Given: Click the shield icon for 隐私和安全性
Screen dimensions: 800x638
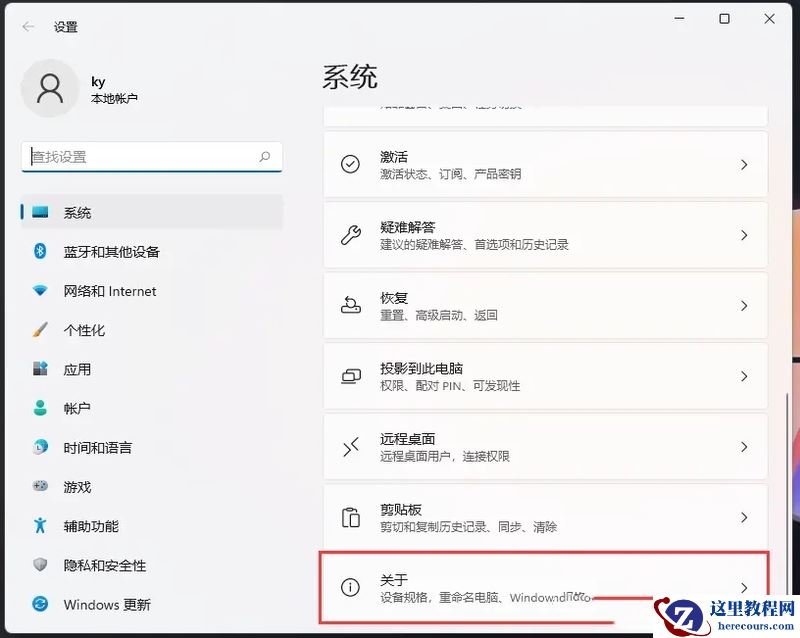Looking at the screenshot, I should (38, 565).
